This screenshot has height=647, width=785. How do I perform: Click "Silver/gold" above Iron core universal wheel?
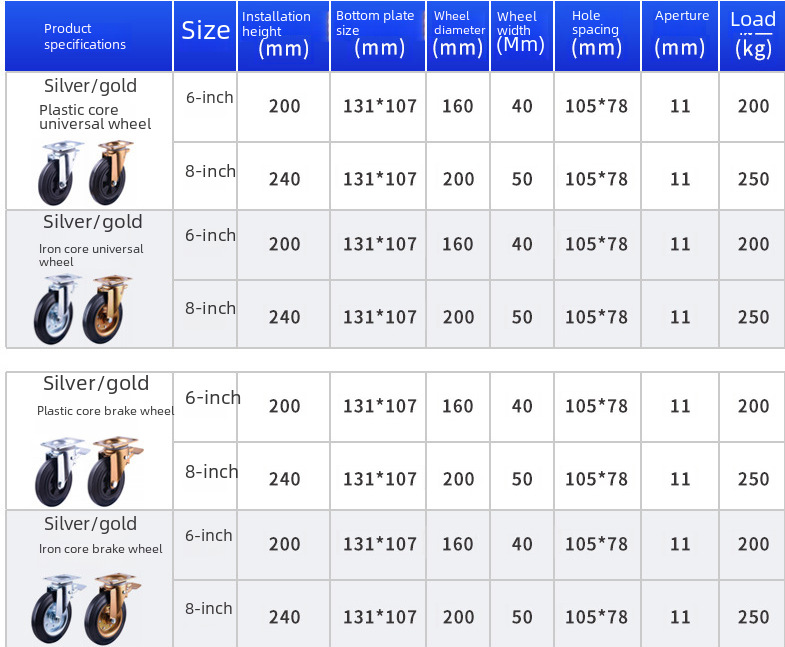pos(93,222)
